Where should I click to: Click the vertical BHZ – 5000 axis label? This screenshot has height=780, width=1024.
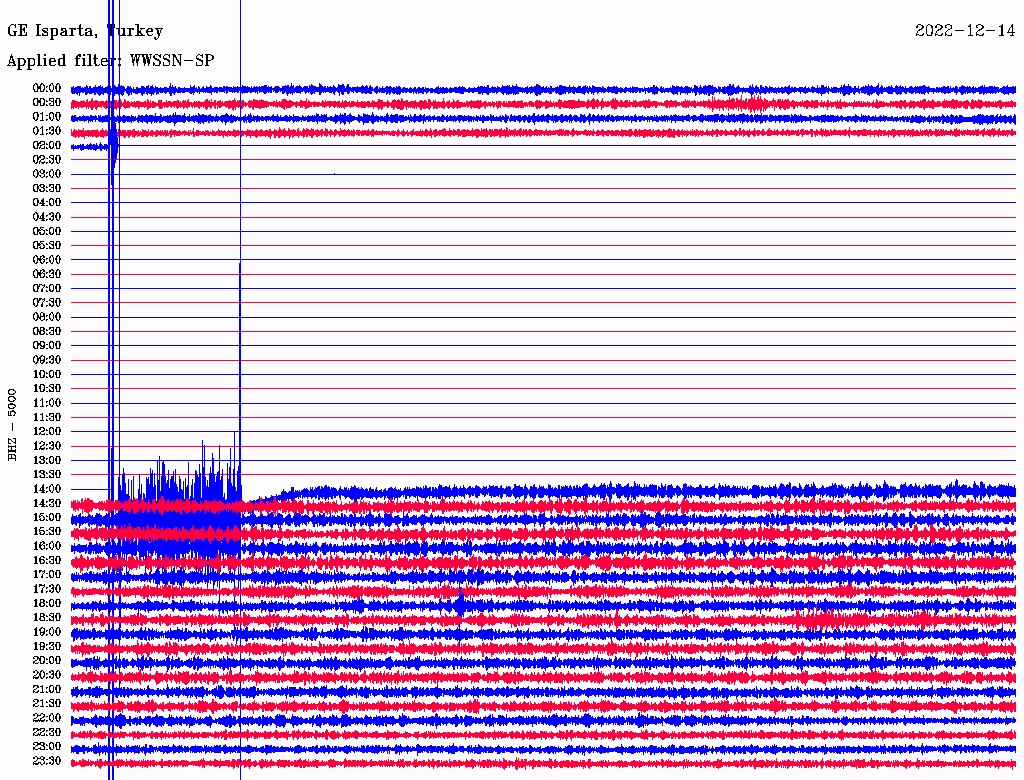click(13, 424)
